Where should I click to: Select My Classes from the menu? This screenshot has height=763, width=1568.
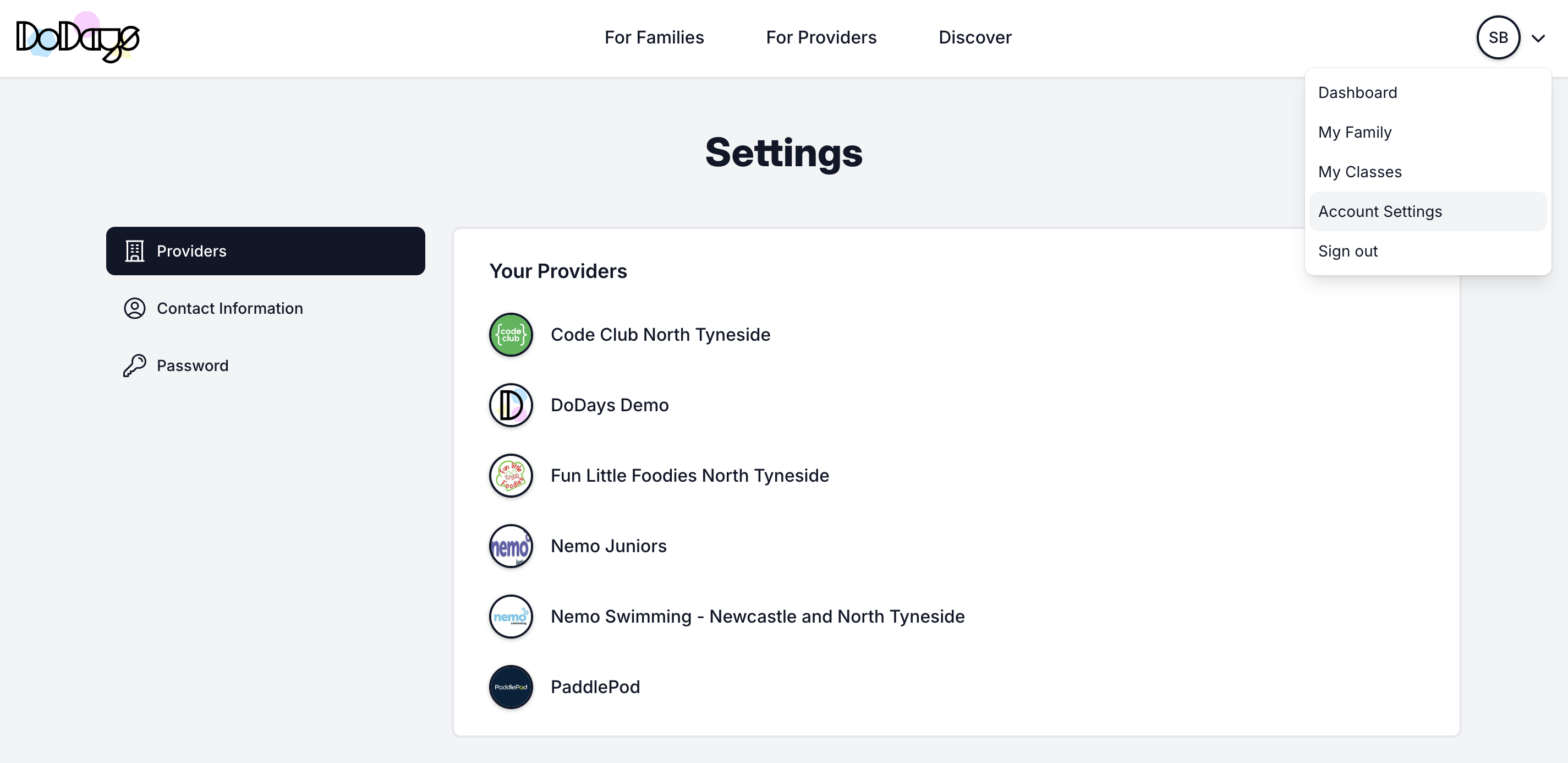coord(1361,172)
